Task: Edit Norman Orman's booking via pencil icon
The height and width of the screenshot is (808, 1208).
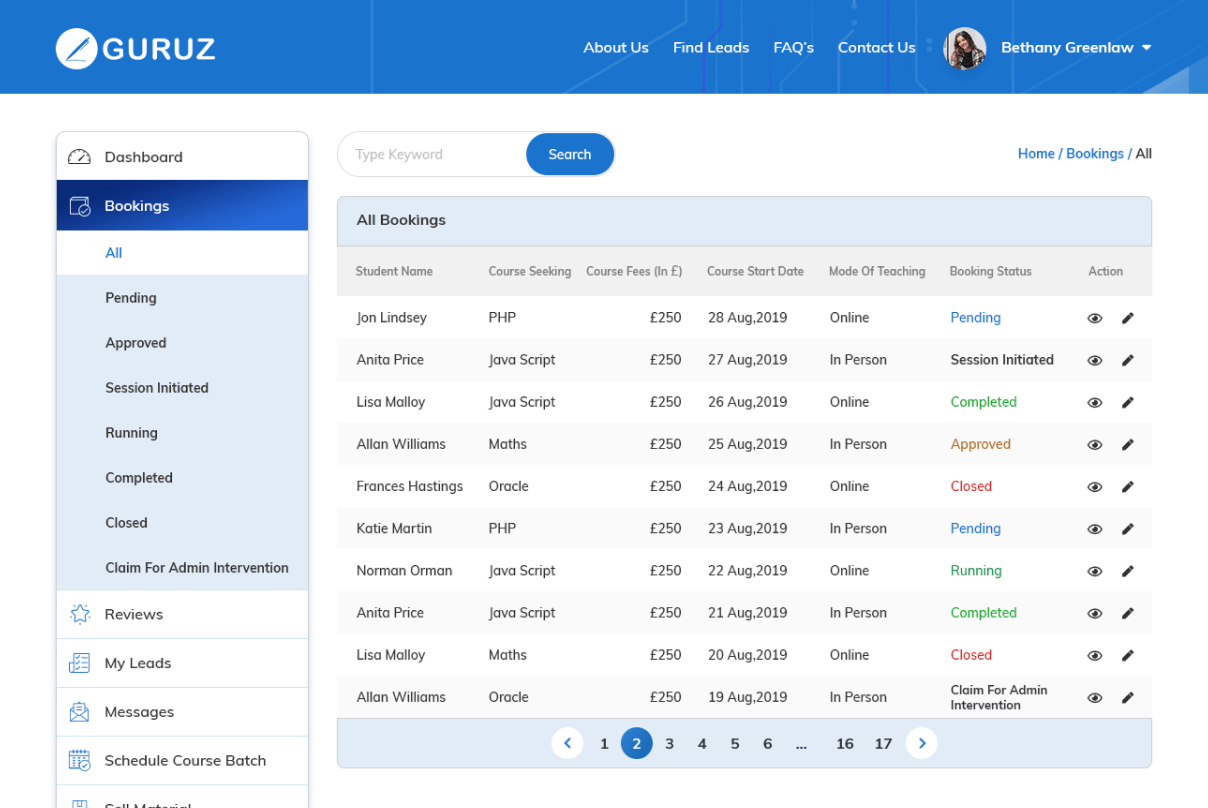Action: [x=1128, y=571]
